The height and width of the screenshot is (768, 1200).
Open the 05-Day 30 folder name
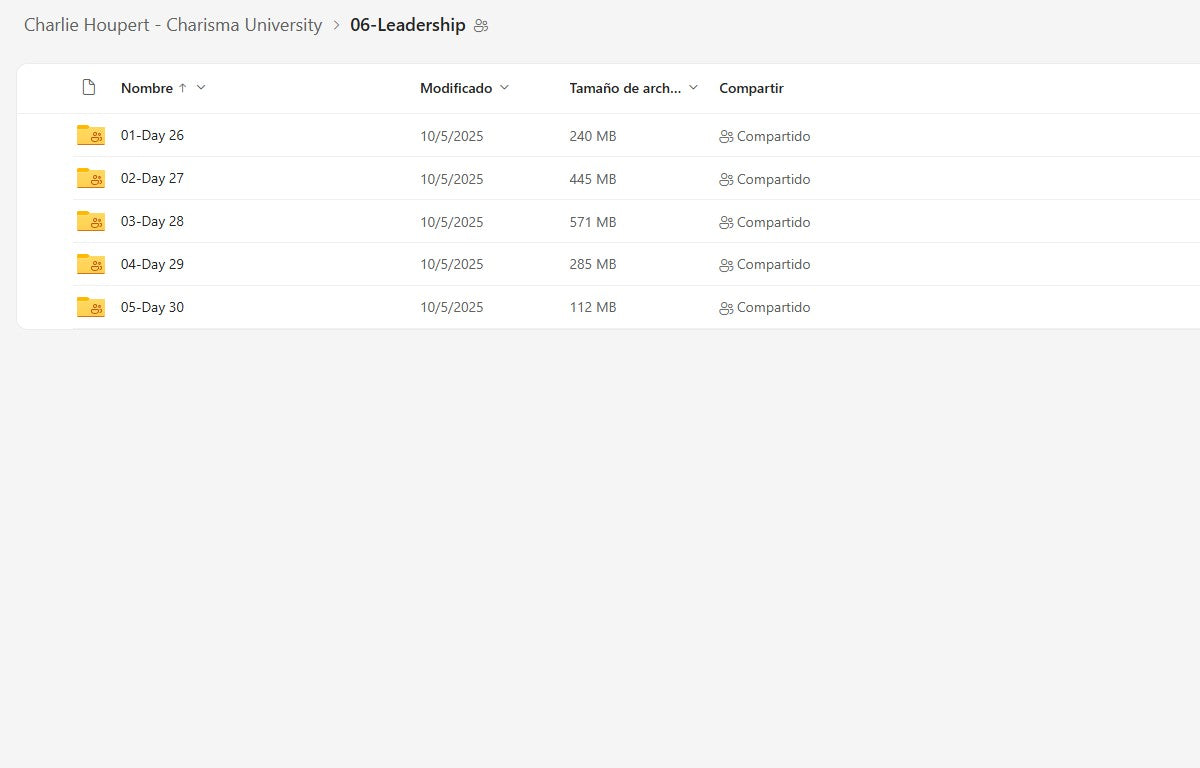point(152,308)
